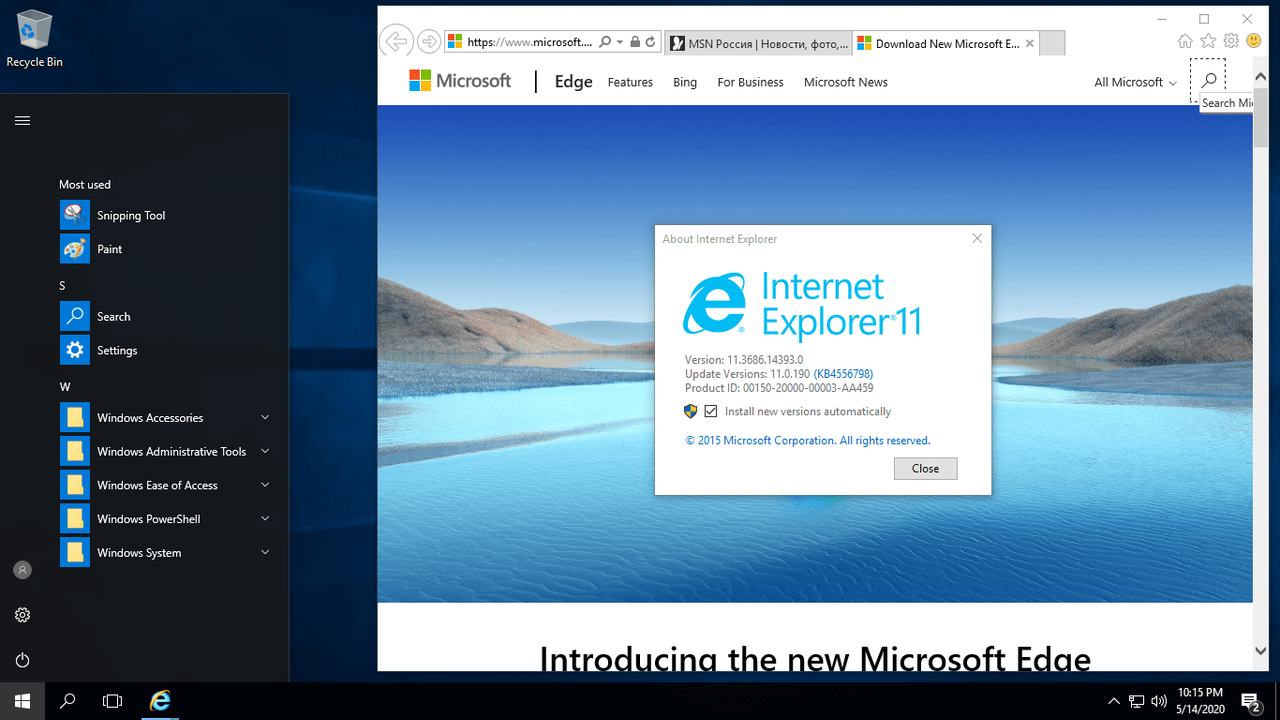
Task: Click the Microsoft logo on the page
Action: coord(460,81)
